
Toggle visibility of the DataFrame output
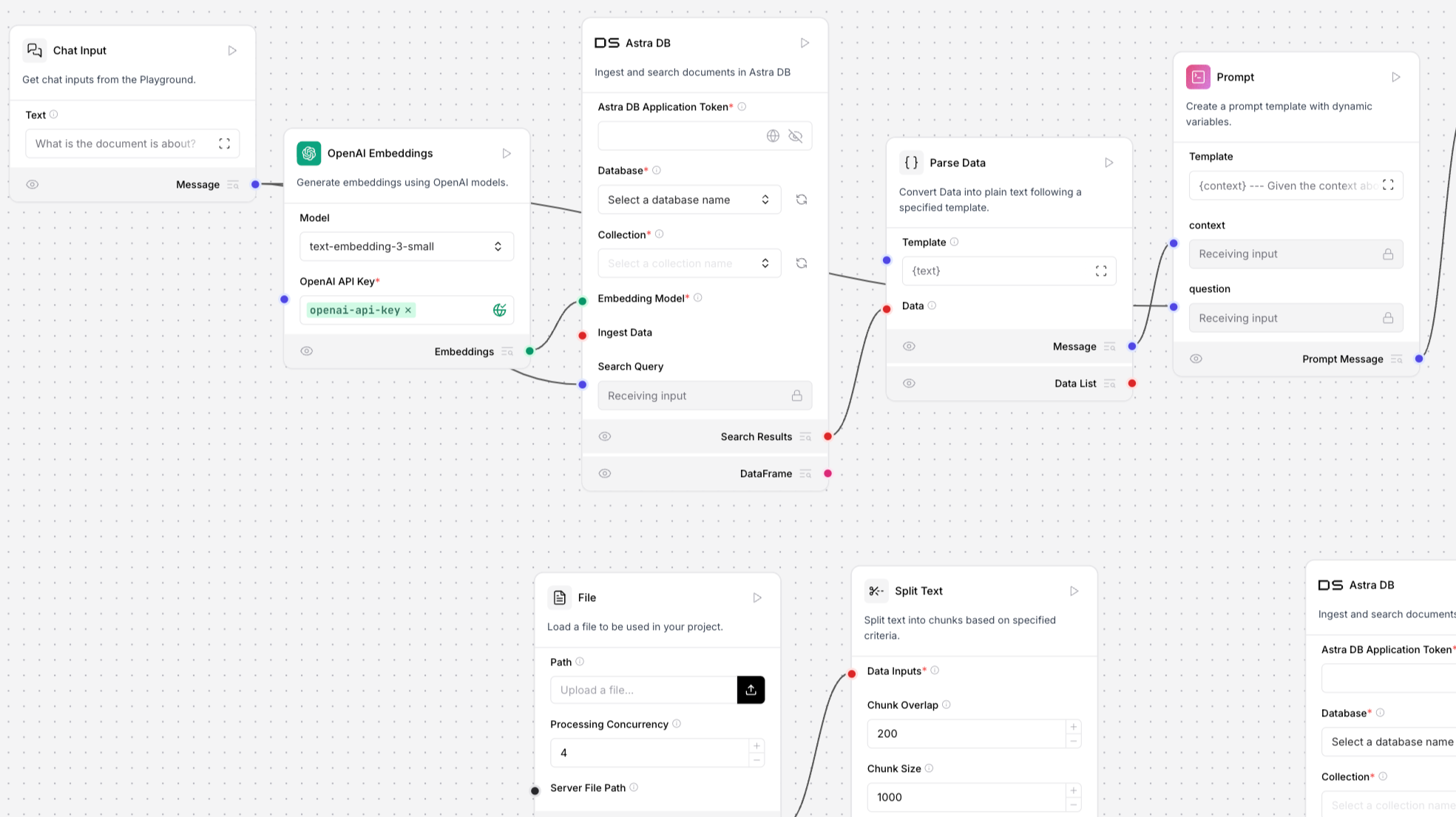(605, 473)
